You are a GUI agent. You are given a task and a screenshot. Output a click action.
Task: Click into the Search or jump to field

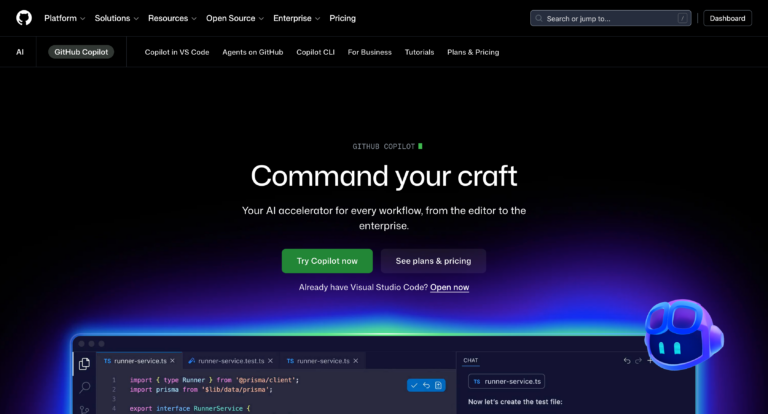611,18
